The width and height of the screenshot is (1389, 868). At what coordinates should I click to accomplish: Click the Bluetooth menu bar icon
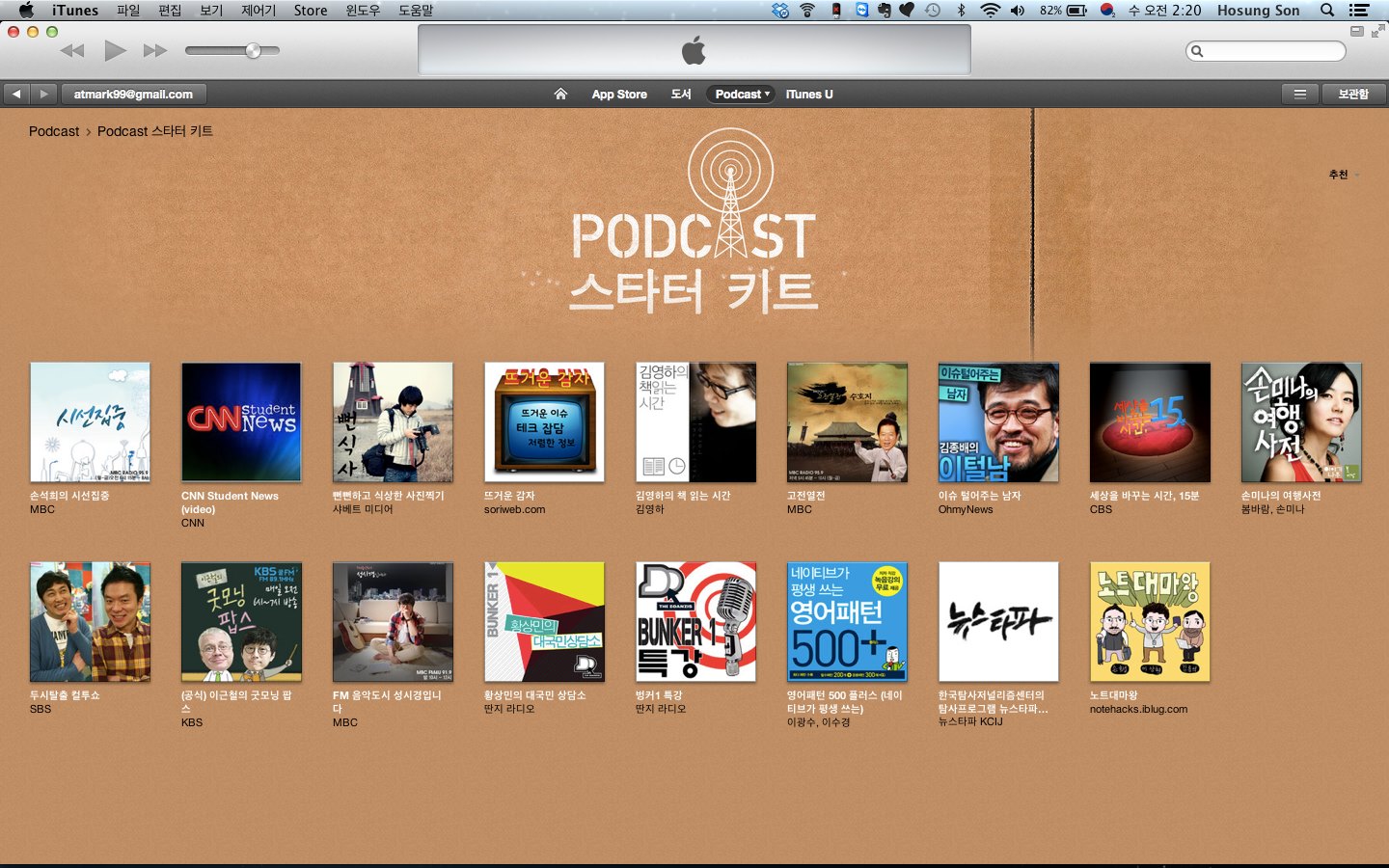click(961, 11)
